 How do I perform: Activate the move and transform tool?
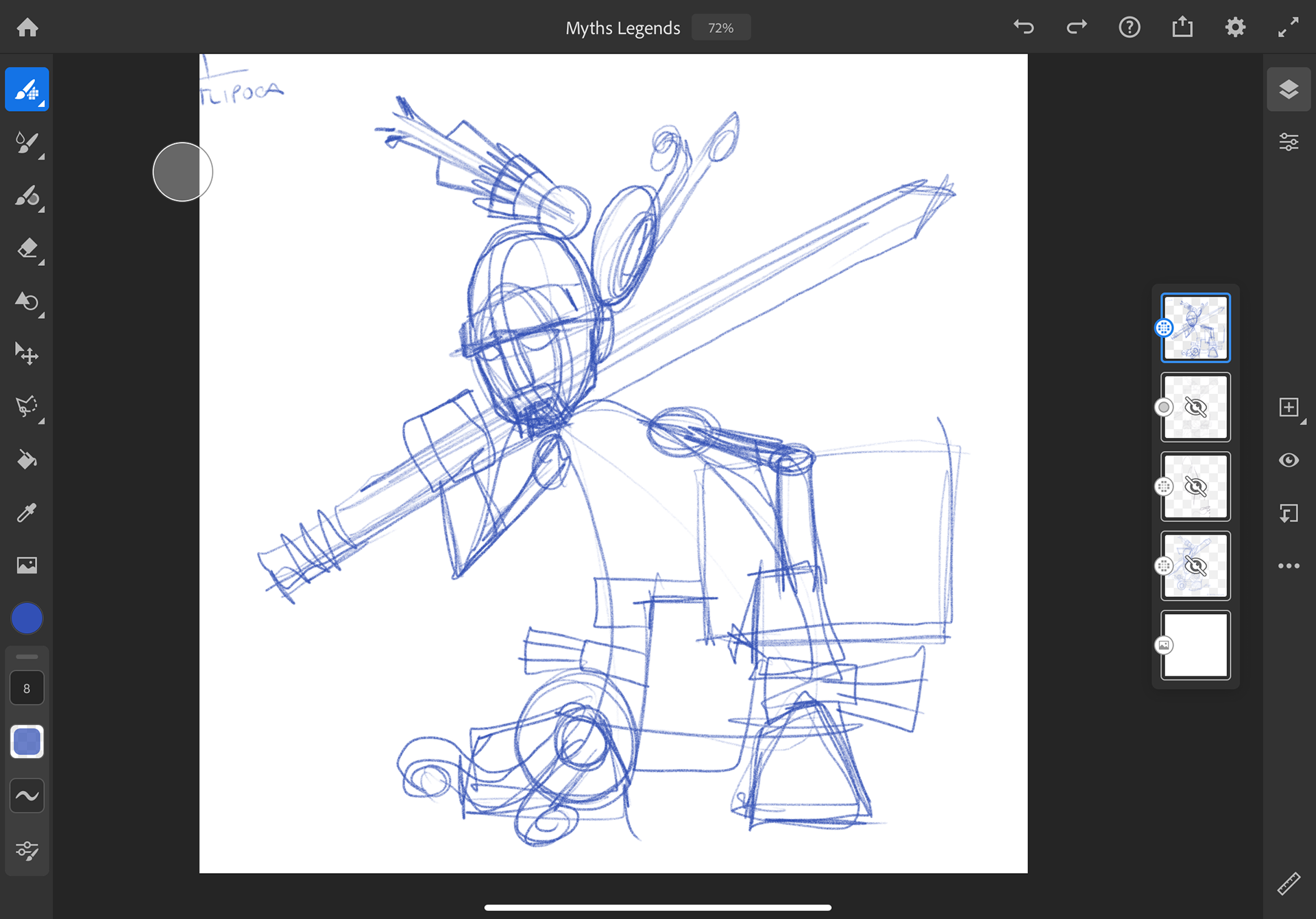click(27, 354)
